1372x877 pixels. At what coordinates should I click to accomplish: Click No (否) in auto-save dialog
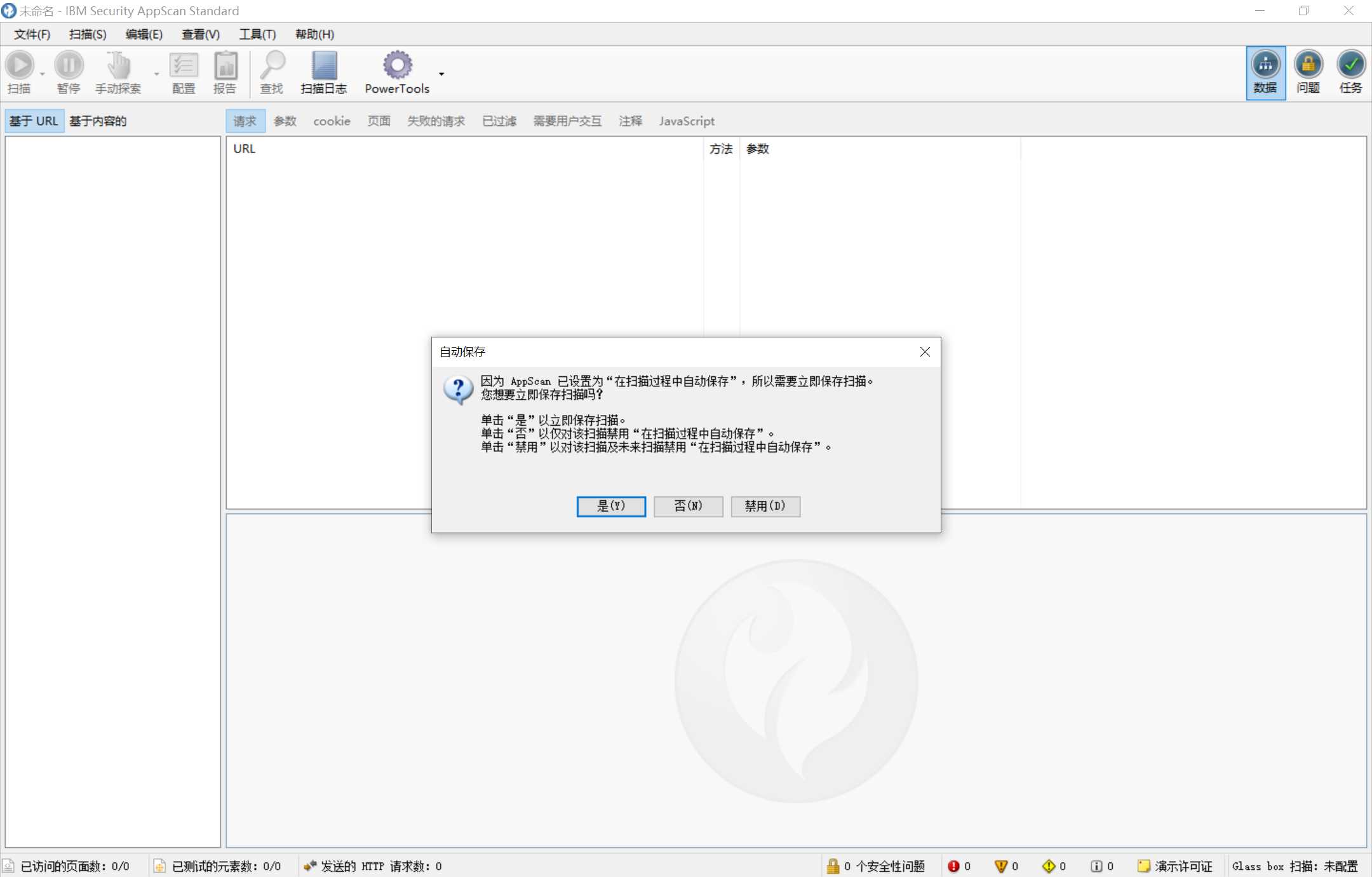click(x=689, y=506)
